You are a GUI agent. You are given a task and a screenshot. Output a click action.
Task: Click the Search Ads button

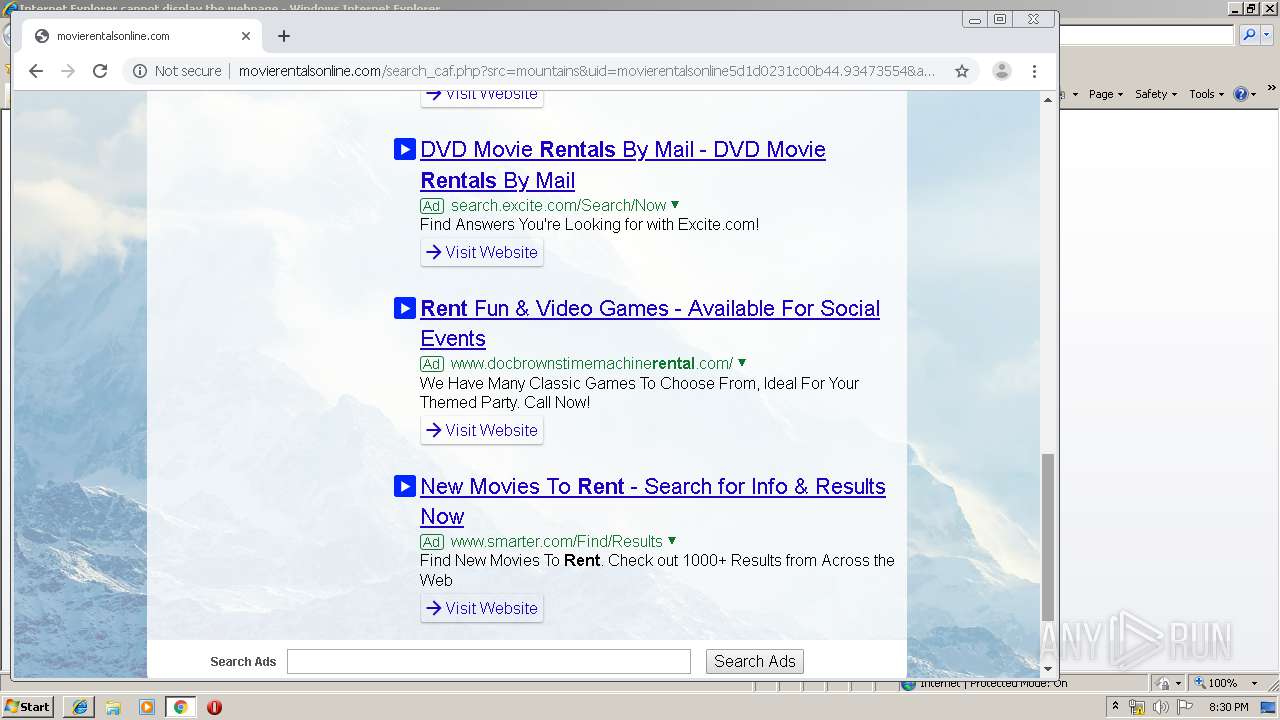[755, 661]
